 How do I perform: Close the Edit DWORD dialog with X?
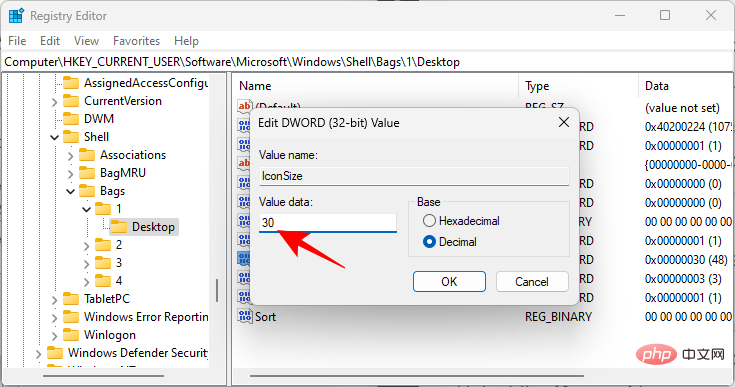(x=564, y=122)
